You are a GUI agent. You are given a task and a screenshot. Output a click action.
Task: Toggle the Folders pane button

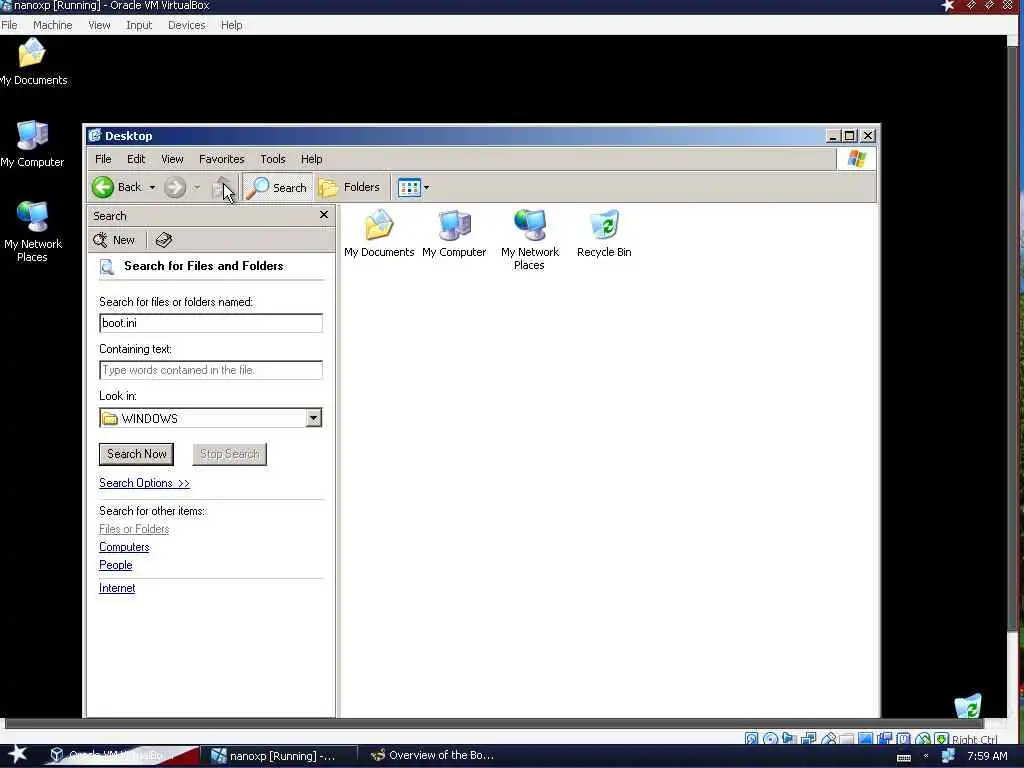click(349, 187)
